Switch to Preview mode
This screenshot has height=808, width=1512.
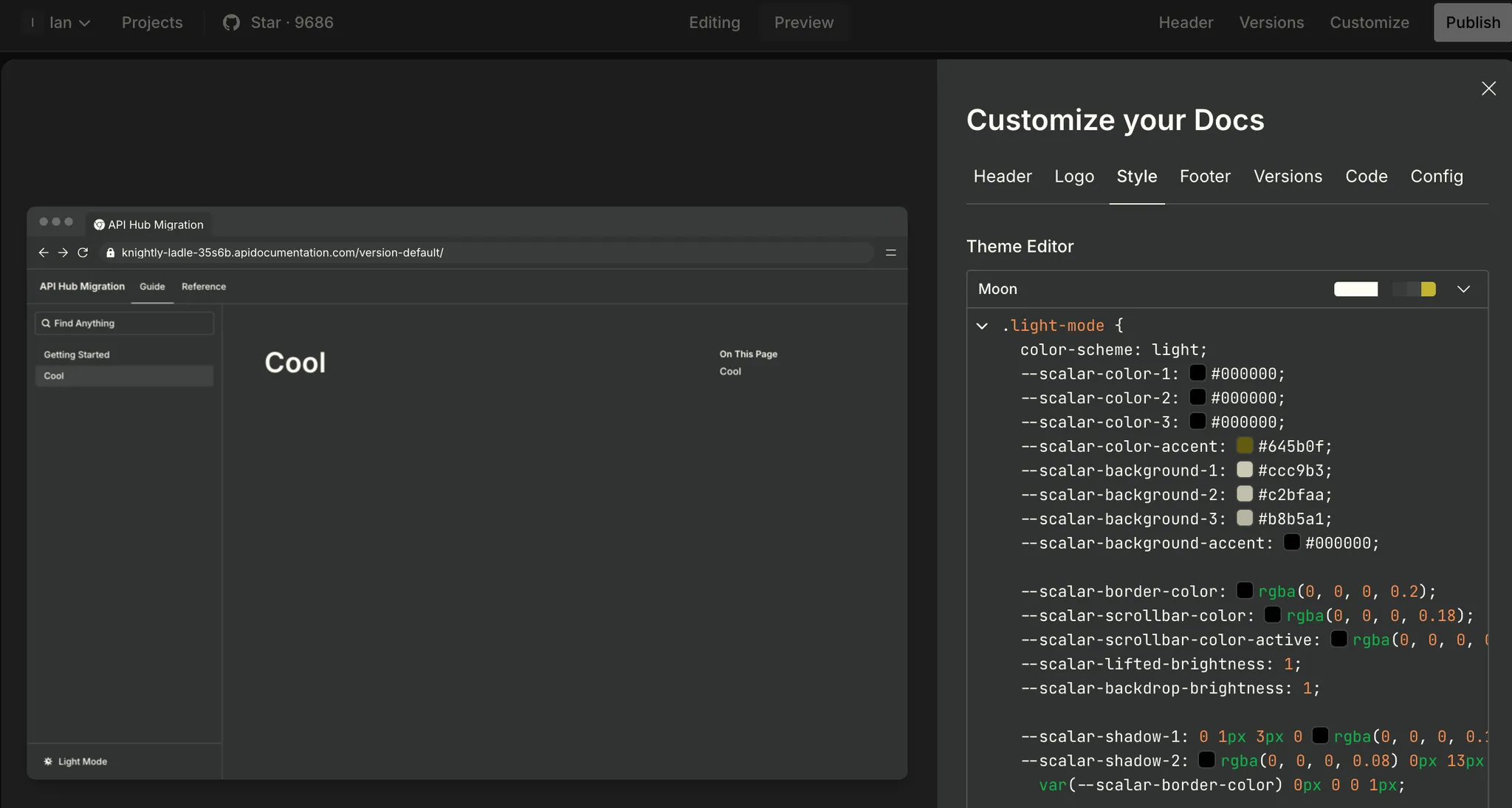(x=804, y=22)
